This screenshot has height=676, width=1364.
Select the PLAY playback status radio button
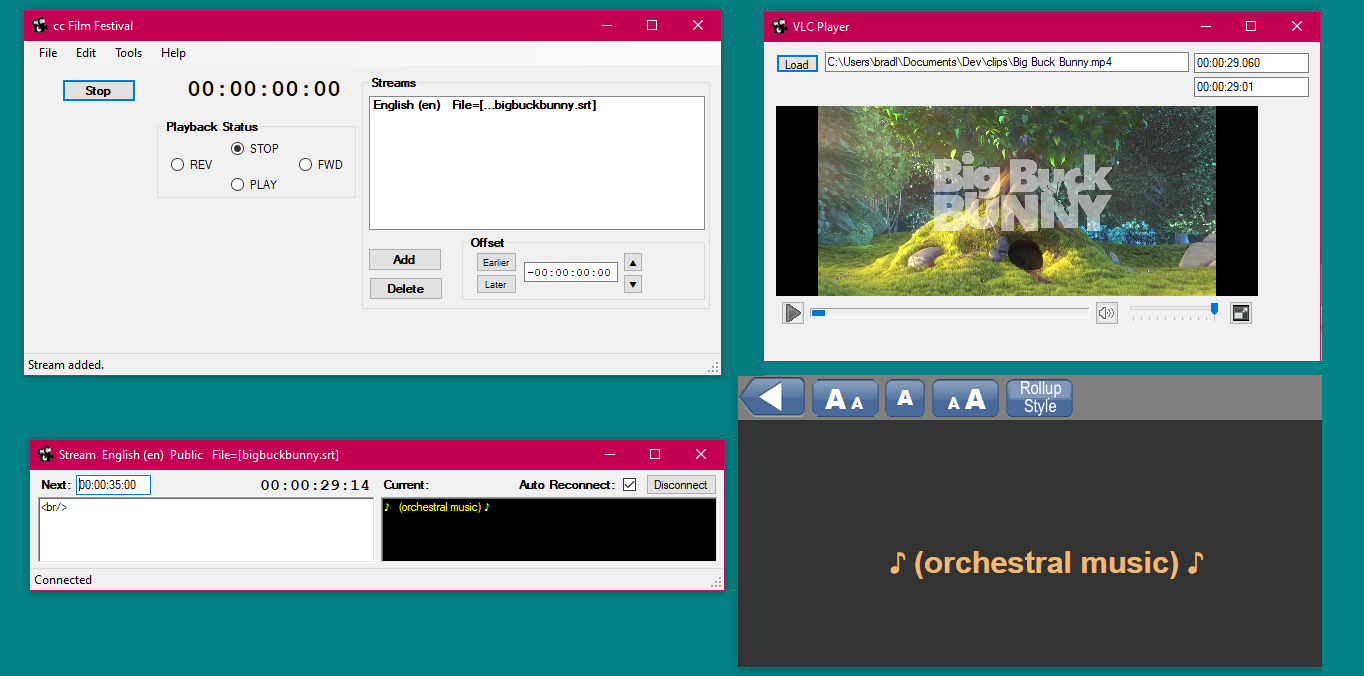(x=254, y=185)
